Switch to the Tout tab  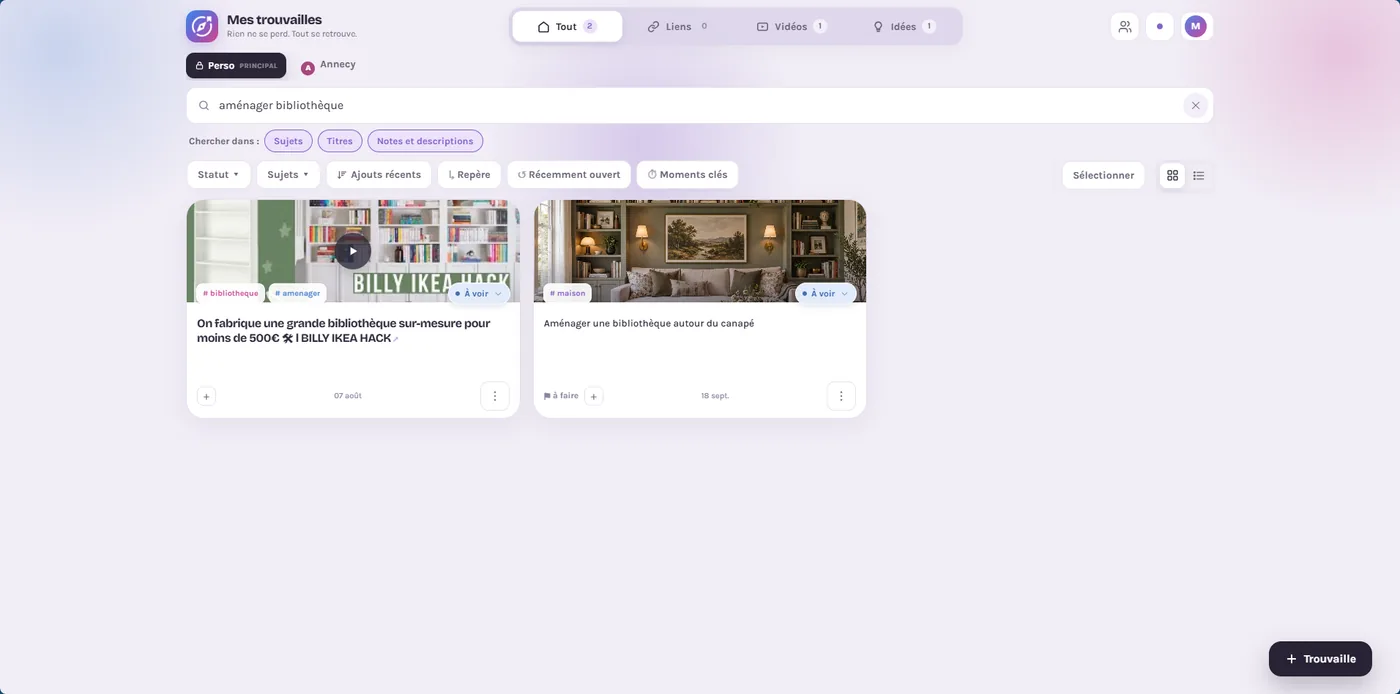567,27
